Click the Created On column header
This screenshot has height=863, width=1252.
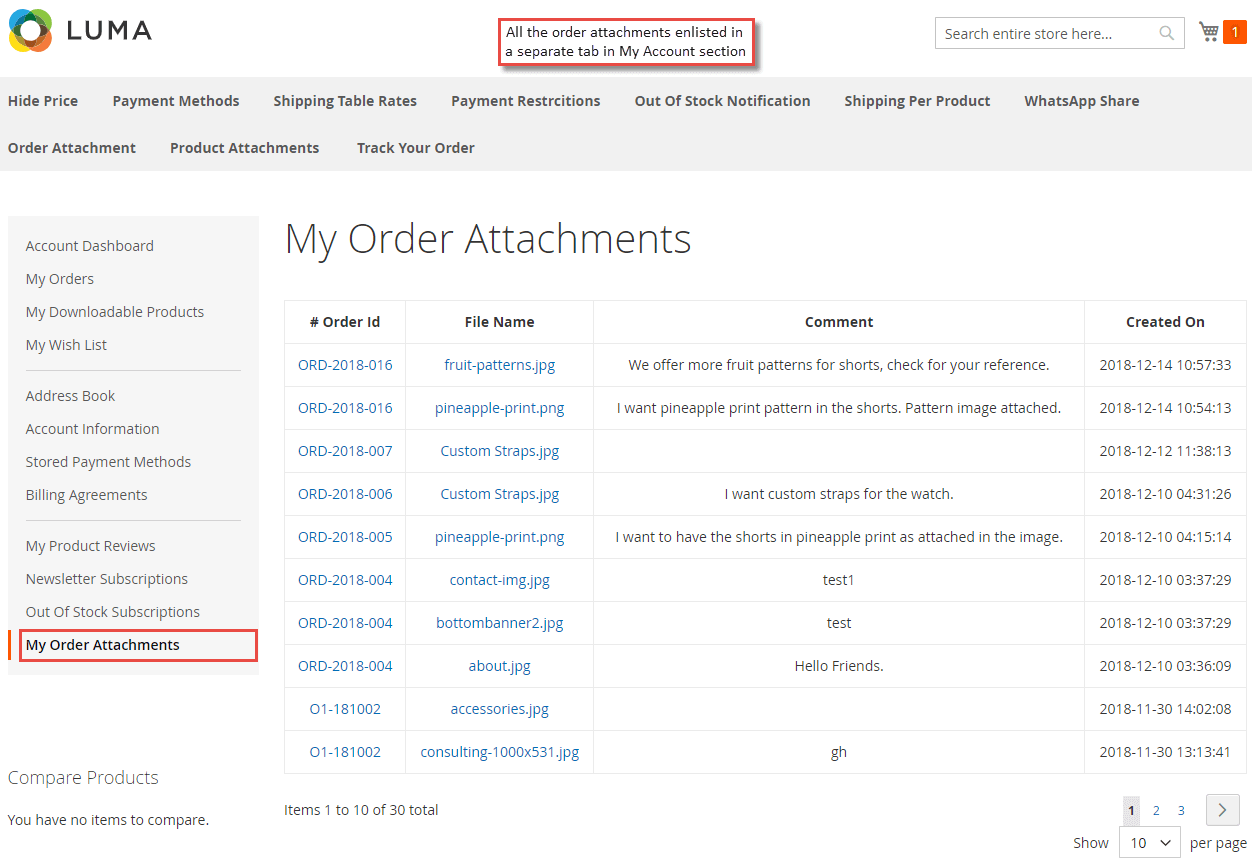pos(1165,322)
